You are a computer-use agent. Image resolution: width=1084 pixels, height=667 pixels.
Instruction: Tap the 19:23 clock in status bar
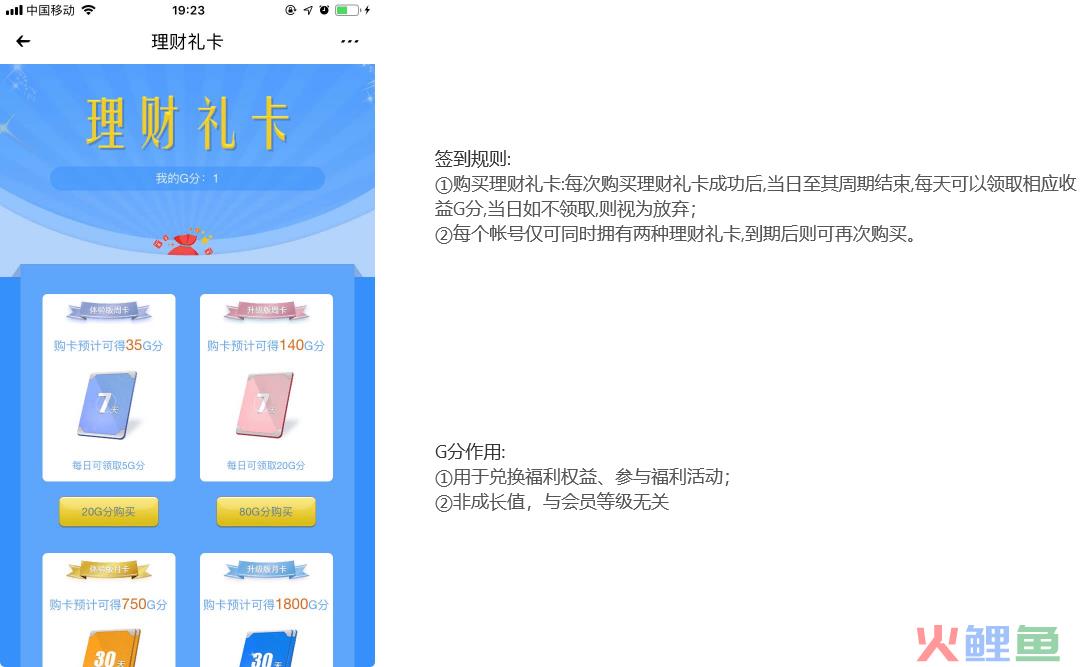point(188,10)
